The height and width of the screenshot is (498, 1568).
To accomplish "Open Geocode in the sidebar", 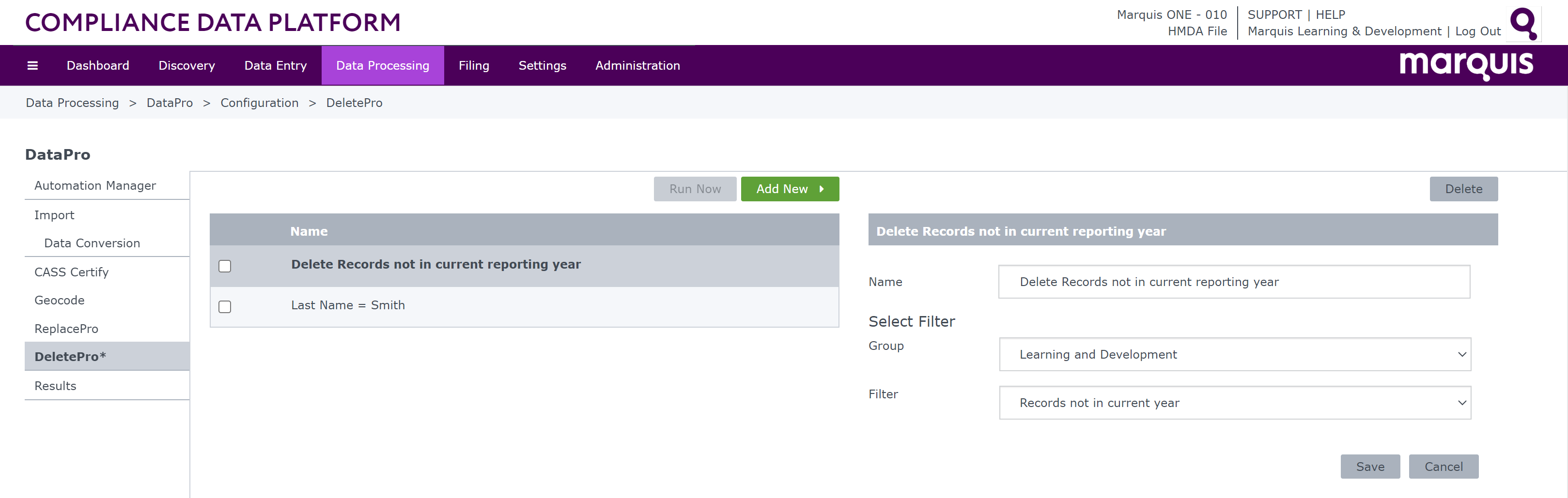I will [x=107, y=301].
